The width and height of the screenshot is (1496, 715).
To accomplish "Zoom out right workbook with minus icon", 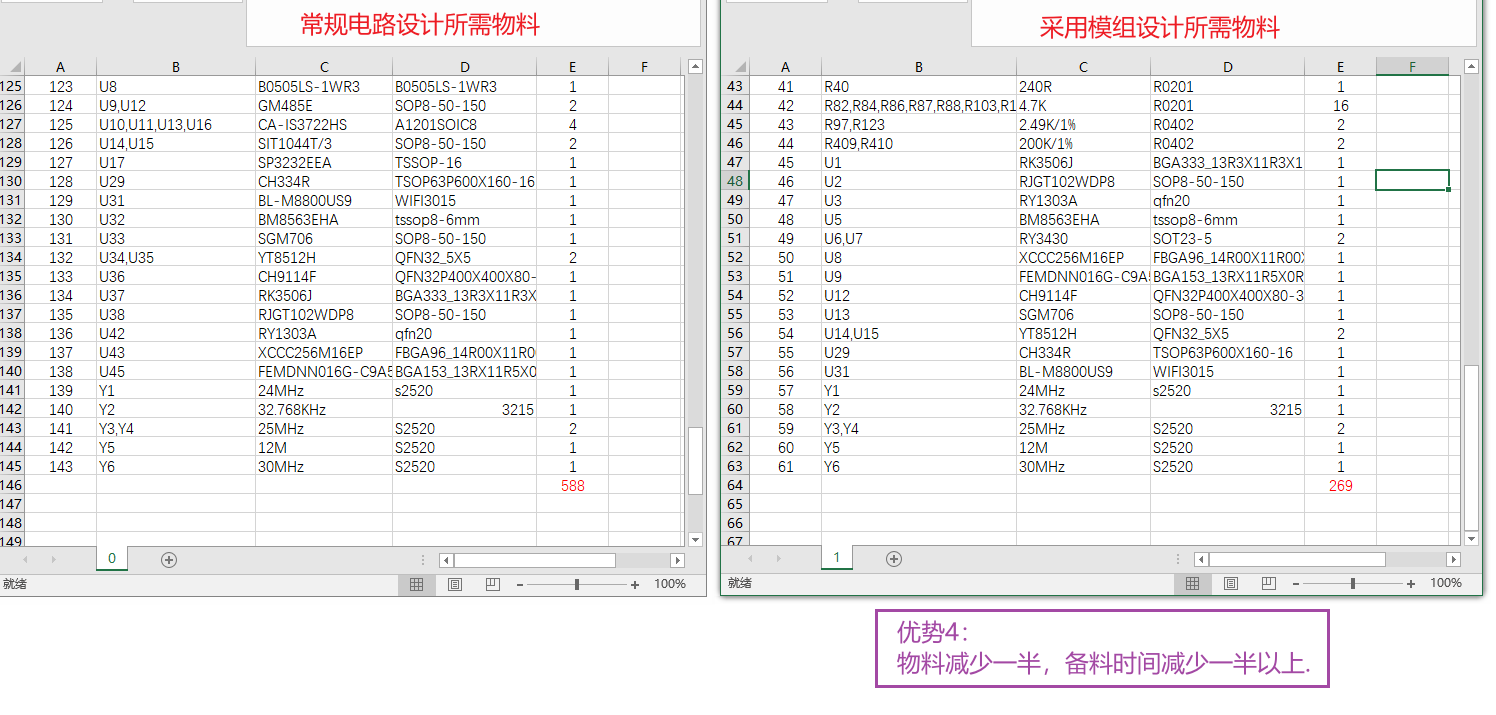I will [1296, 583].
